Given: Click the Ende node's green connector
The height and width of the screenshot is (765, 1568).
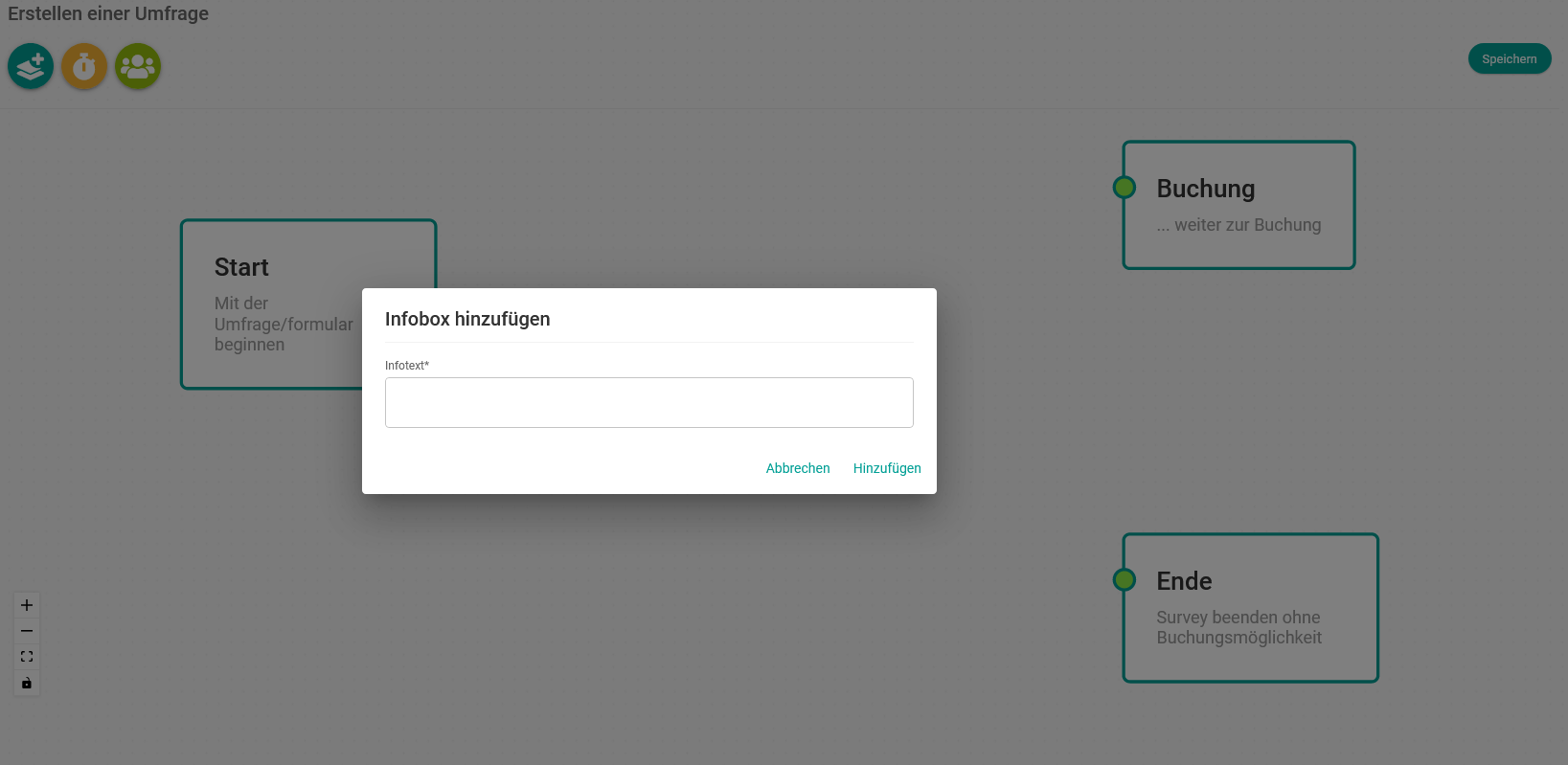Looking at the screenshot, I should click(1125, 579).
